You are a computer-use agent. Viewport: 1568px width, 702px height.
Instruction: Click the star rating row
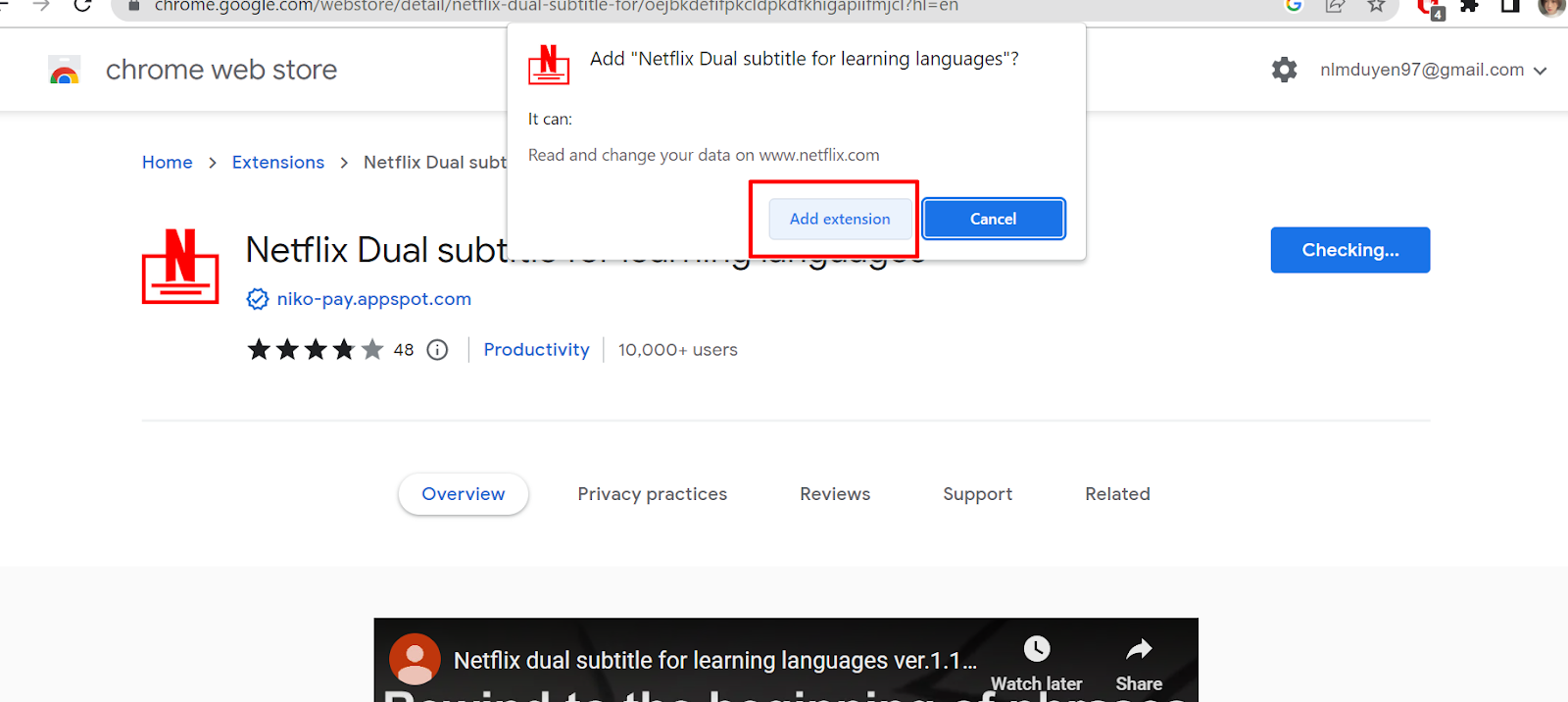(x=315, y=350)
